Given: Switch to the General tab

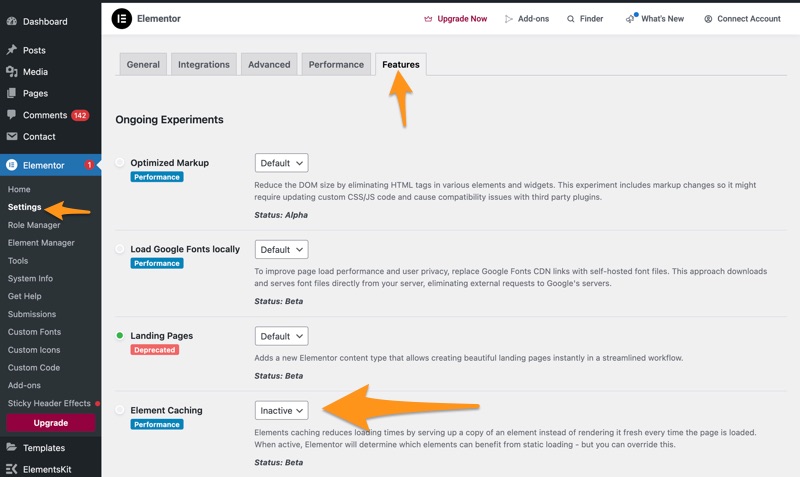Looking at the screenshot, I should pyautogui.click(x=143, y=64).
